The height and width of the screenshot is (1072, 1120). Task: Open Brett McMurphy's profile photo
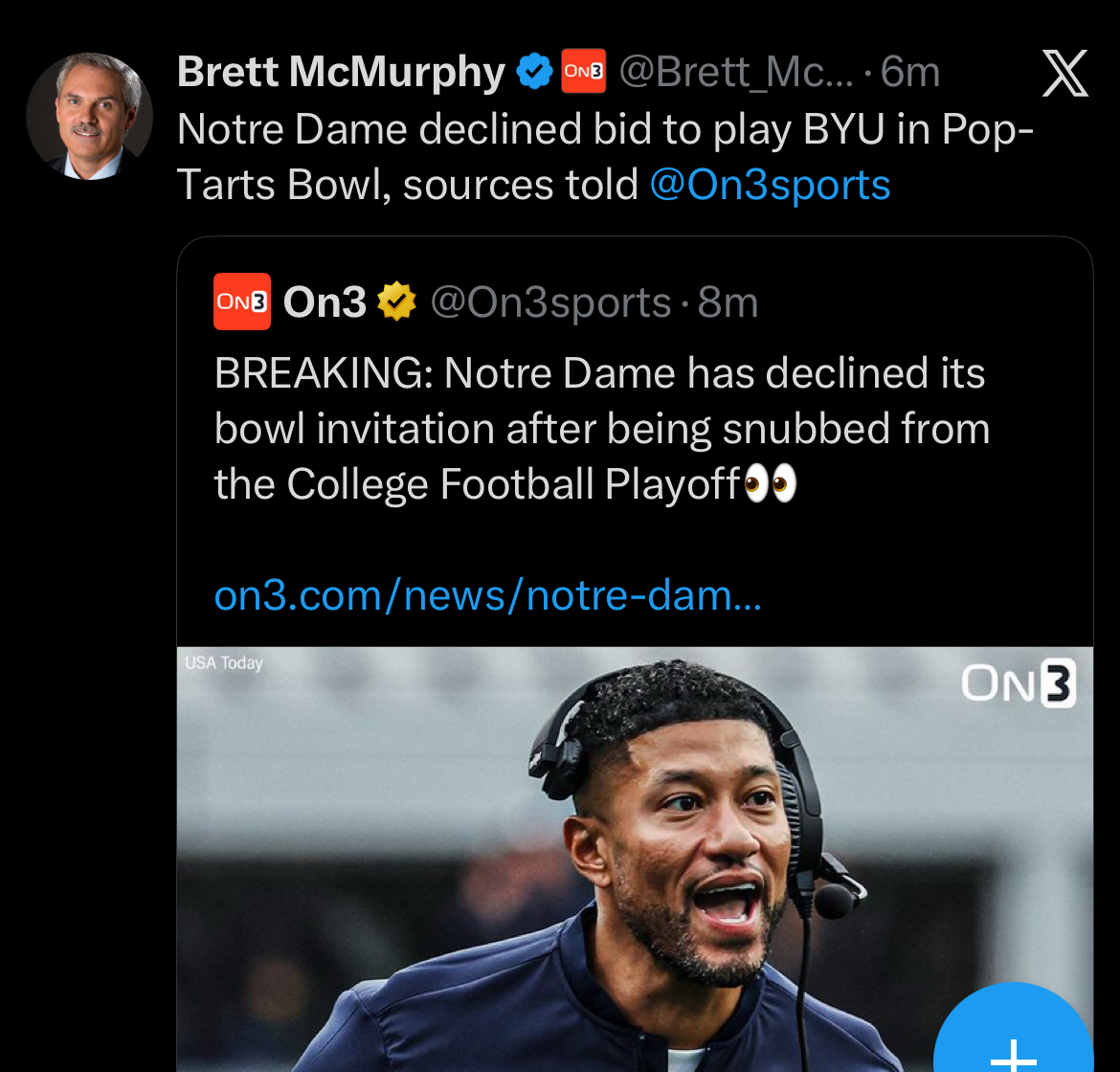coord(89,117)
